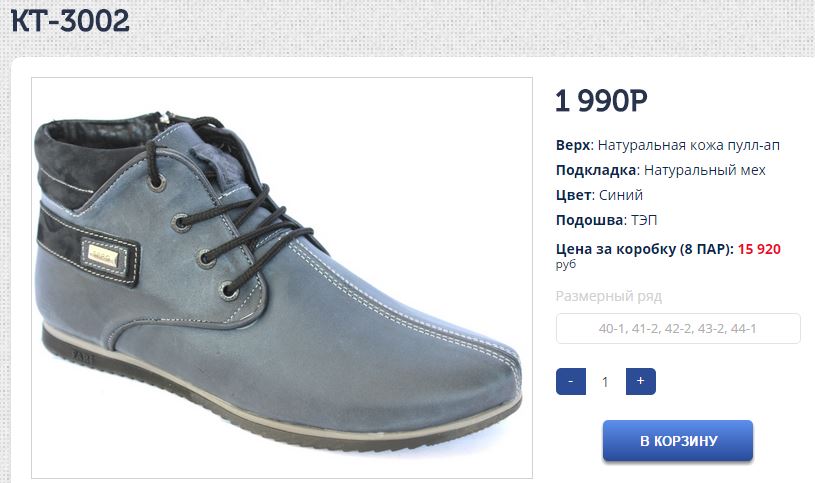815x483 pixels.
Task: Click the quantity field showing 1
Action: (606, 382)
